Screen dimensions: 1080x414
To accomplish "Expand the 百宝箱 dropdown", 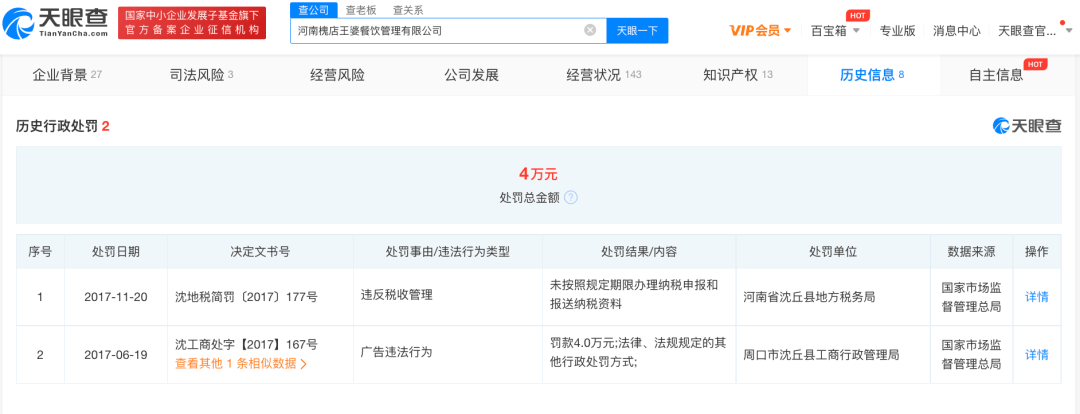I will tap(834, 30).
